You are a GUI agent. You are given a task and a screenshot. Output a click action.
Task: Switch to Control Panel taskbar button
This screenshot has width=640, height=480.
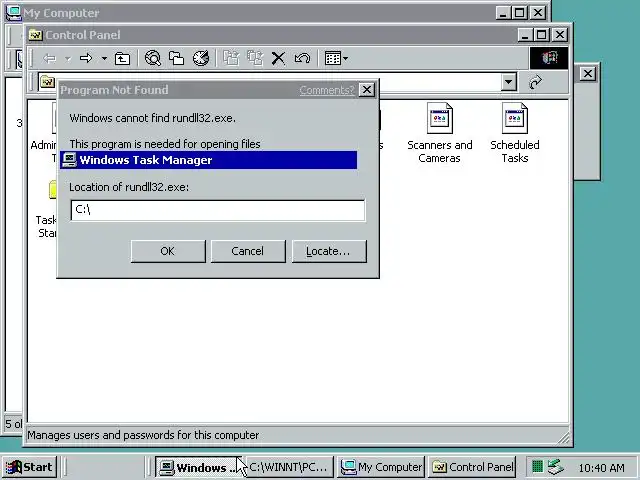pos(472,467)
